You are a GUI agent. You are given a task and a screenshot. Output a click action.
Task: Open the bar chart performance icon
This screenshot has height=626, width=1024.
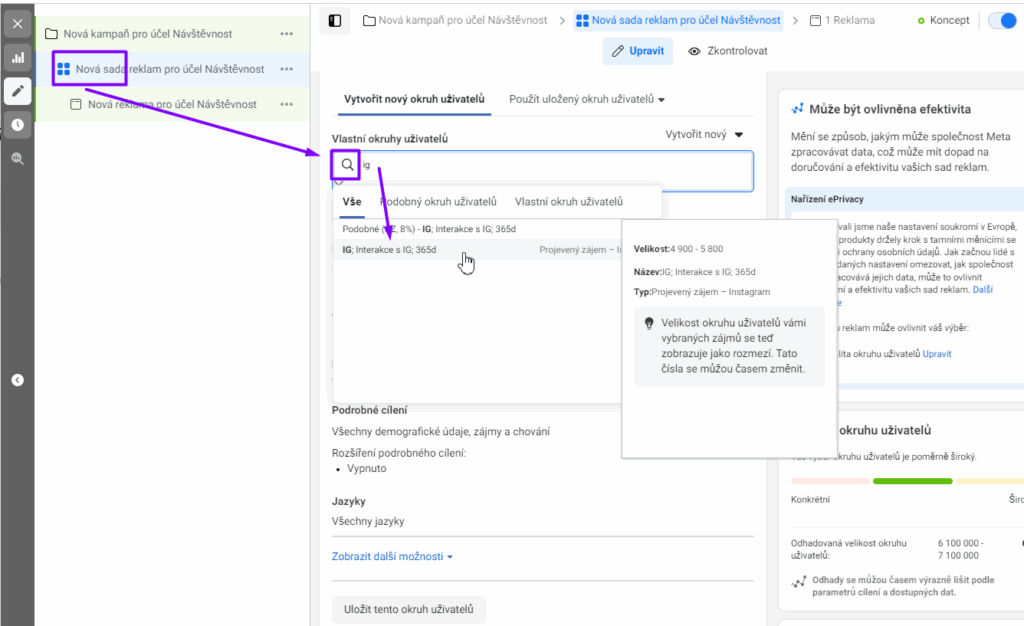pyautogui.click(x=17, y=58)
